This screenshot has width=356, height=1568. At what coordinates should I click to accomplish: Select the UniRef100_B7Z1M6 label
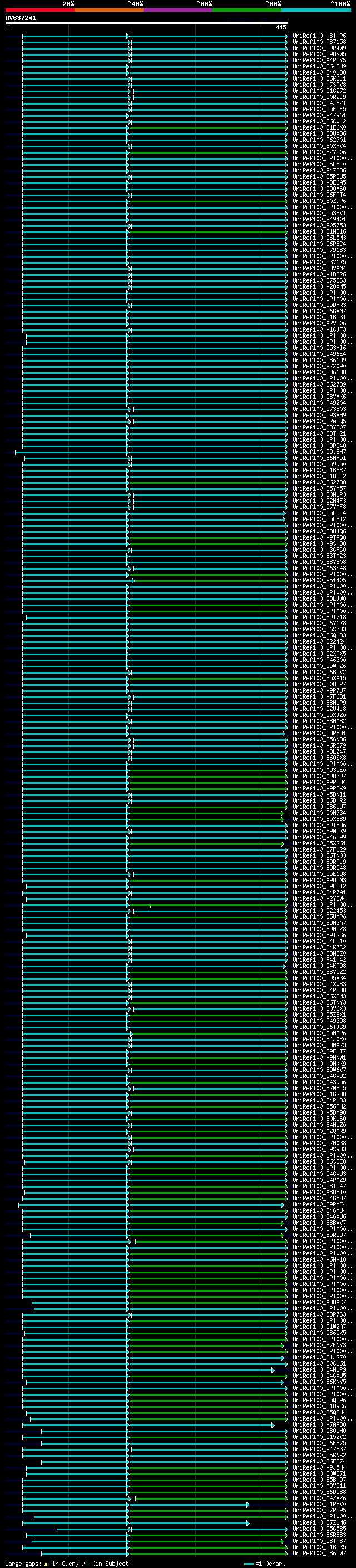tap(319, 1522)
